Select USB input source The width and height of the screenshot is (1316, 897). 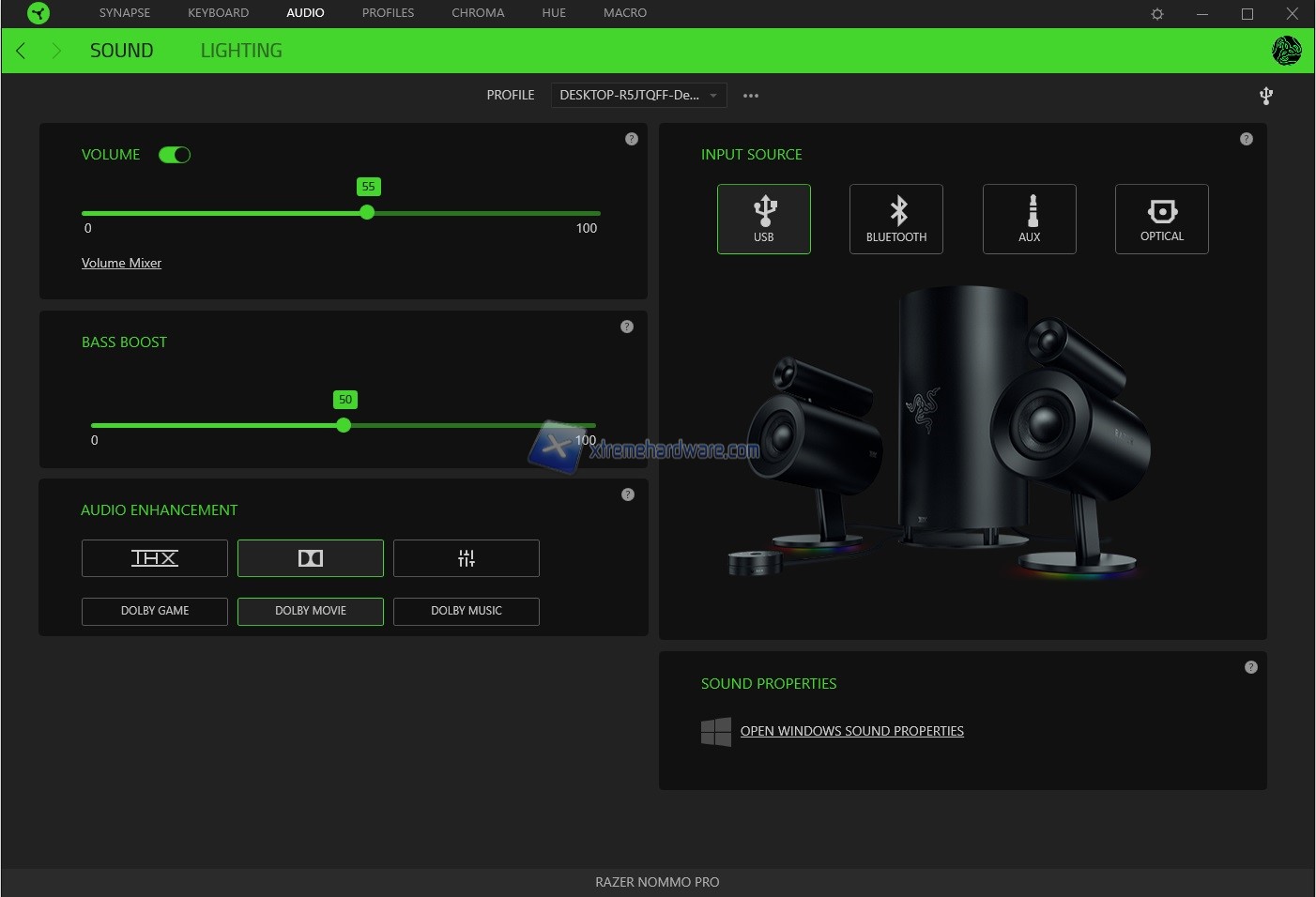764,219
